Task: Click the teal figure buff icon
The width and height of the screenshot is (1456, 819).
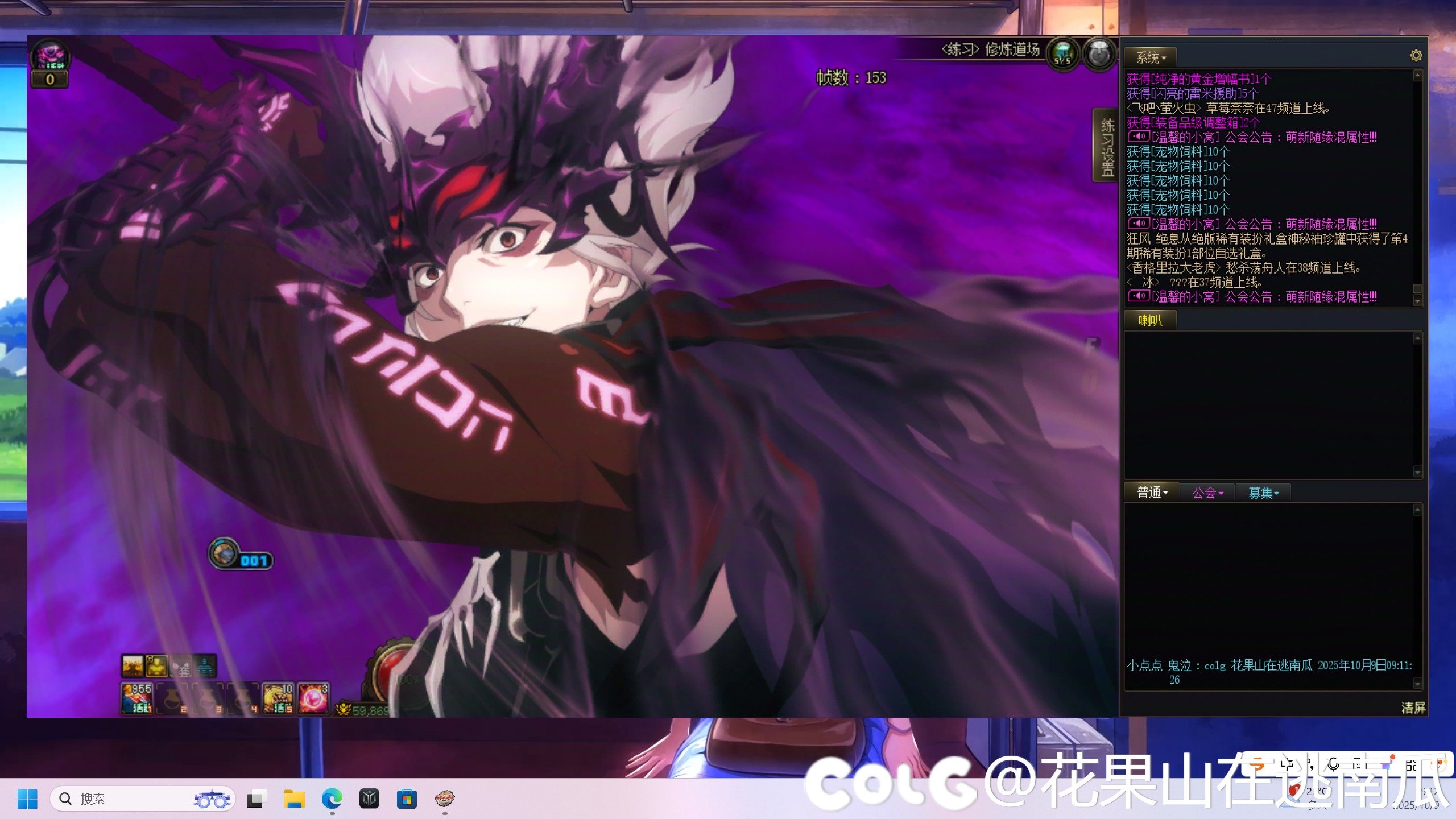Action: point(205,666)
